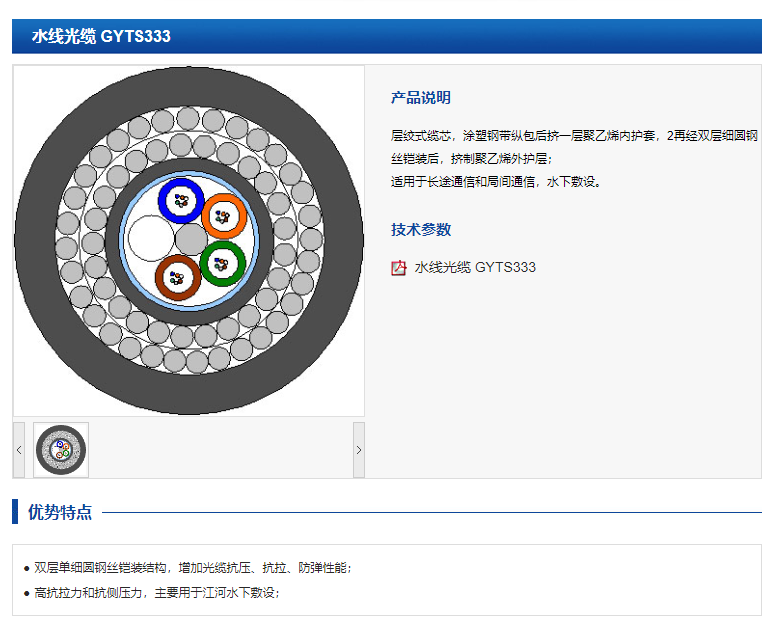Click the PDF icon beside 水线光缆 GYTS333

398,267
